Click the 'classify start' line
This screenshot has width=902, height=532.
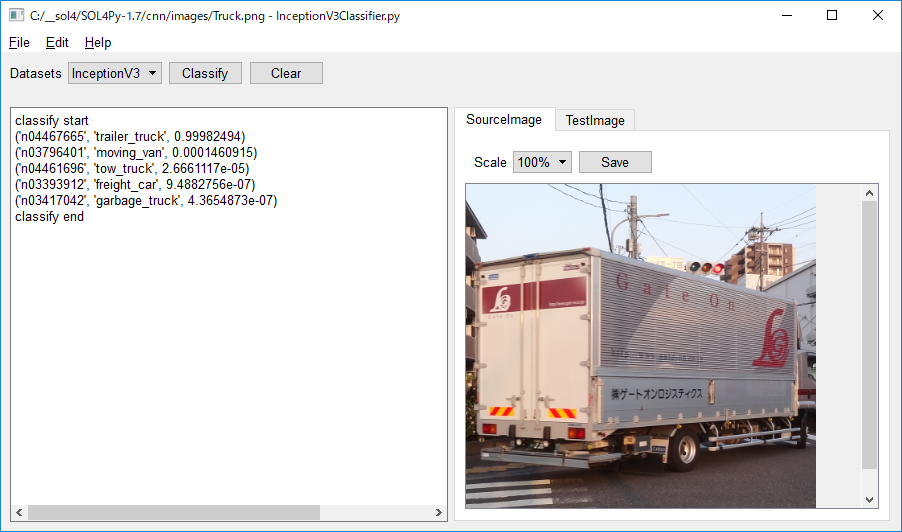pyautogui.click(x=52, y=120)
